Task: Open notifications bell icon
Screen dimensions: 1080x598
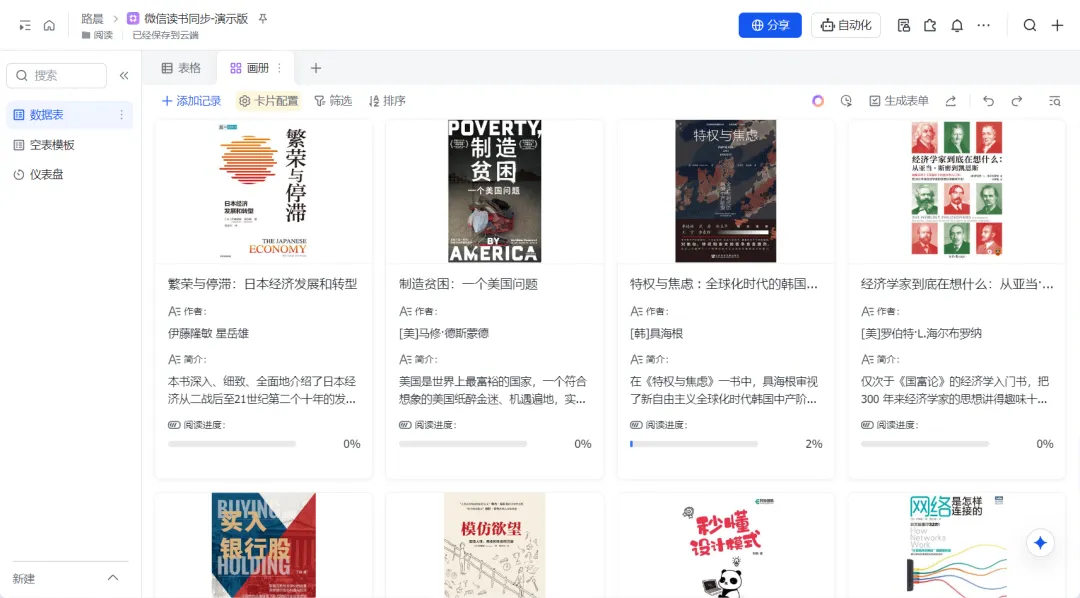Action: click(957, 25)
